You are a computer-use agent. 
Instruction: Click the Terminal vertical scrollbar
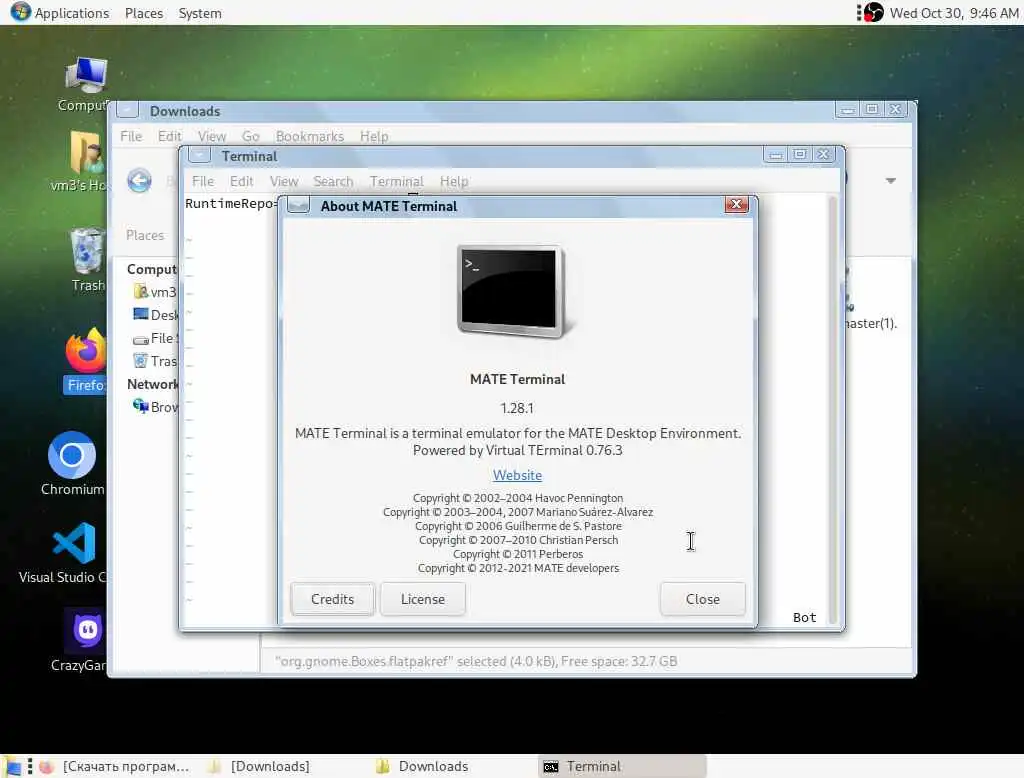coord(832,409)
